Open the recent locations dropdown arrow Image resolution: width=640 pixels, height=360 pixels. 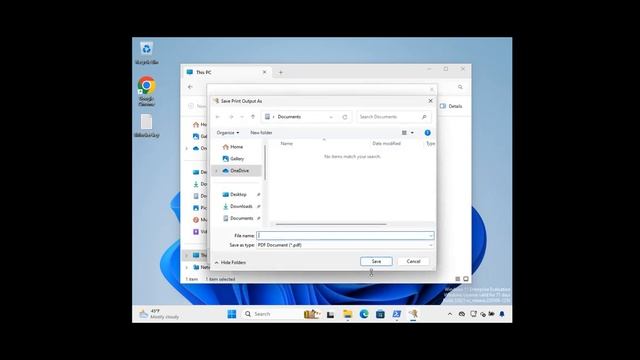[x=242, y=117]
